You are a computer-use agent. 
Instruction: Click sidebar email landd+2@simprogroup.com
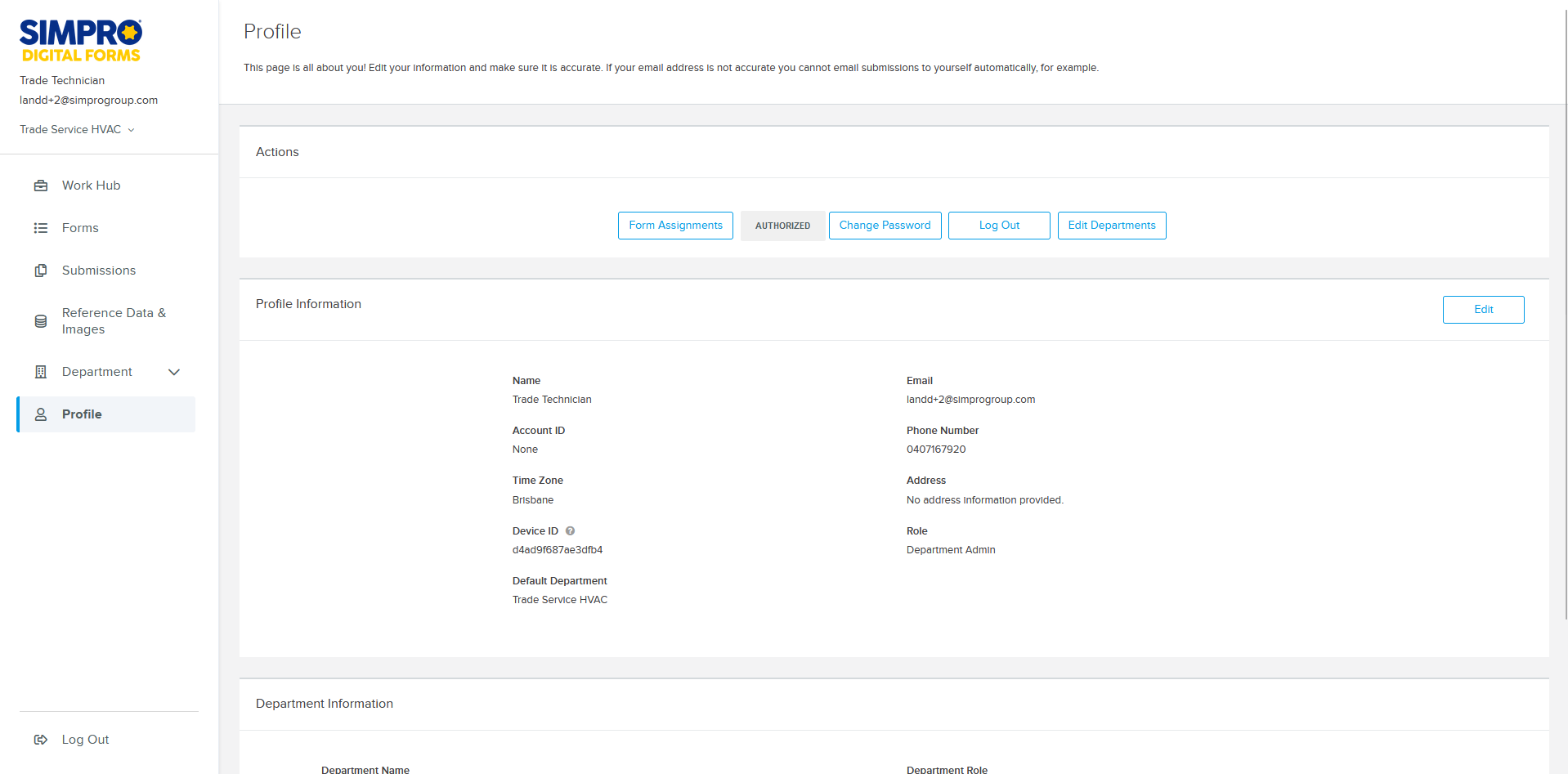coord(88,100)
